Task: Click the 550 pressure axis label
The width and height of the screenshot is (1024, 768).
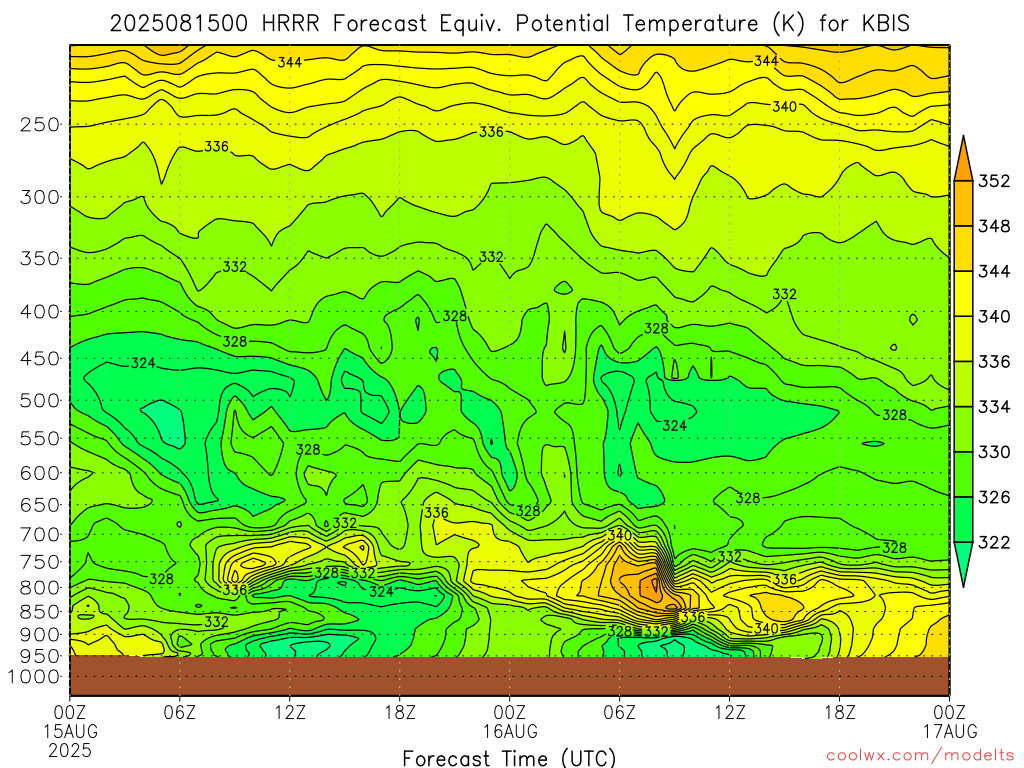Action: 40,439
